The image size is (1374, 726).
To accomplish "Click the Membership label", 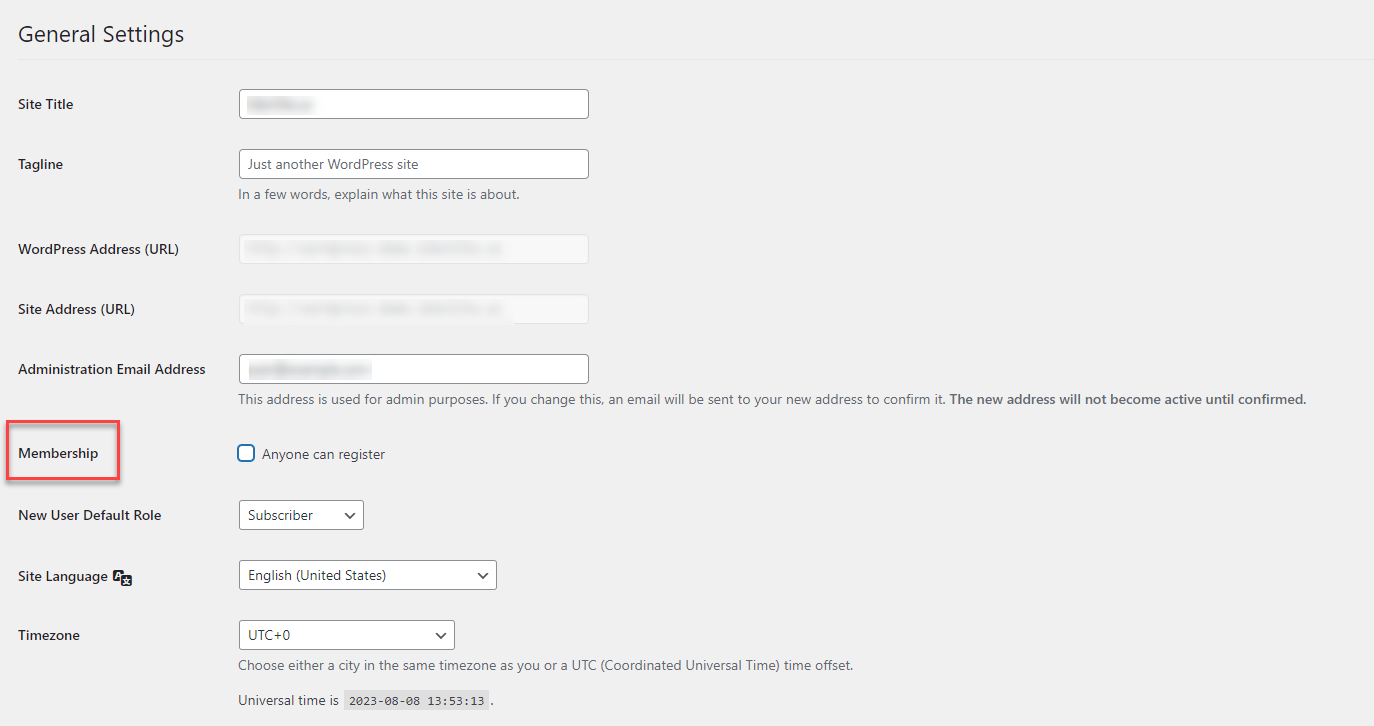I will [58, 453].
